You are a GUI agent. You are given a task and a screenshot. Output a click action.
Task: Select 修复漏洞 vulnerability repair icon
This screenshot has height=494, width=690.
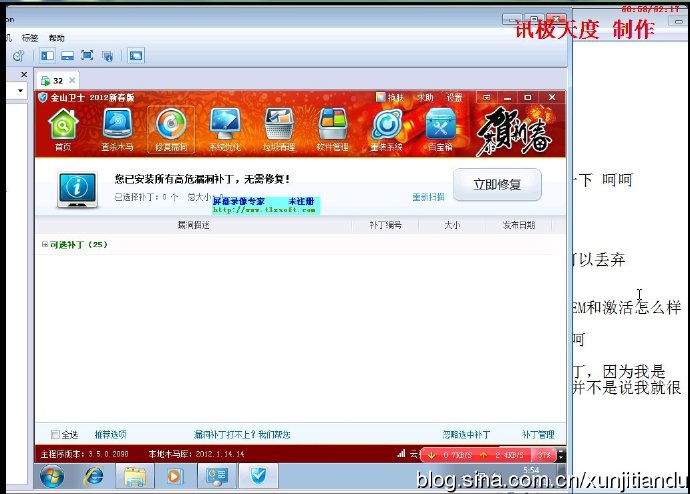171,129
